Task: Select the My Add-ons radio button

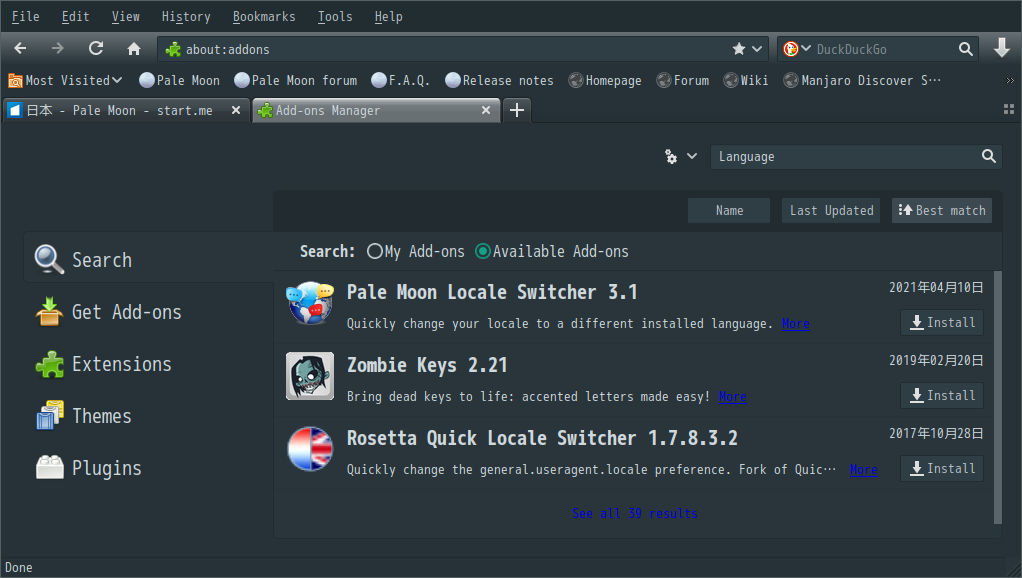Action: point(374,252)
